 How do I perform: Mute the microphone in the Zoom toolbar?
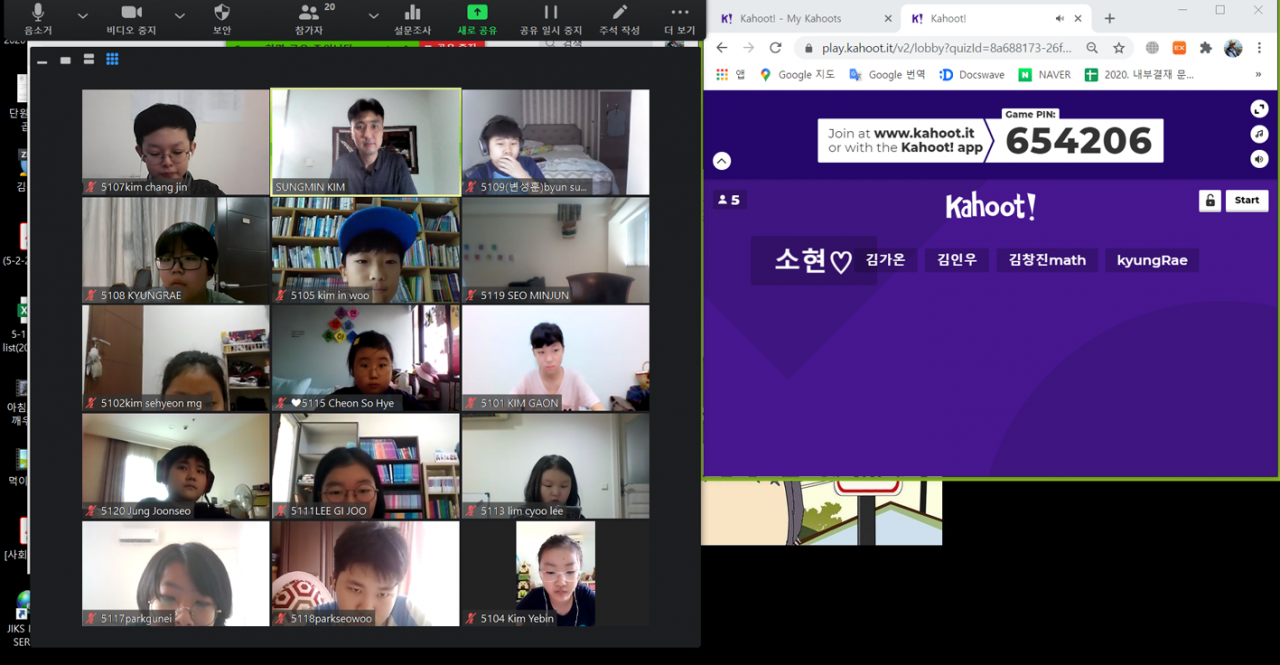tap(38, 19)
